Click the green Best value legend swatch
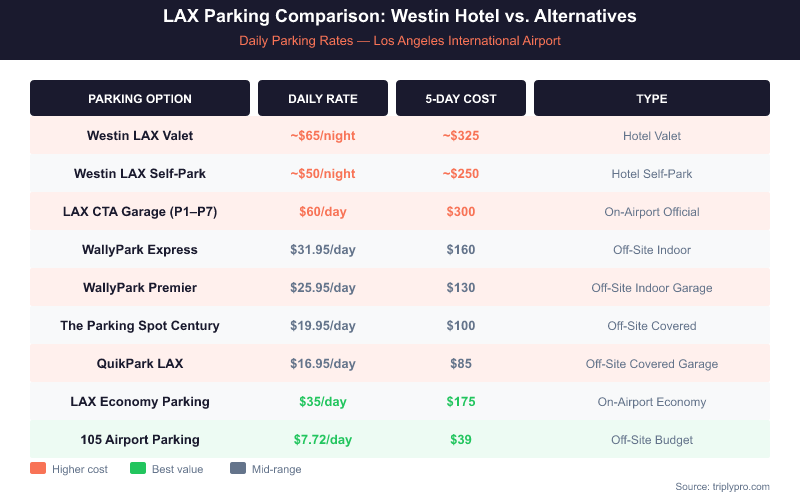This screenshot has height=500, width=800. (x=138, y=469)
